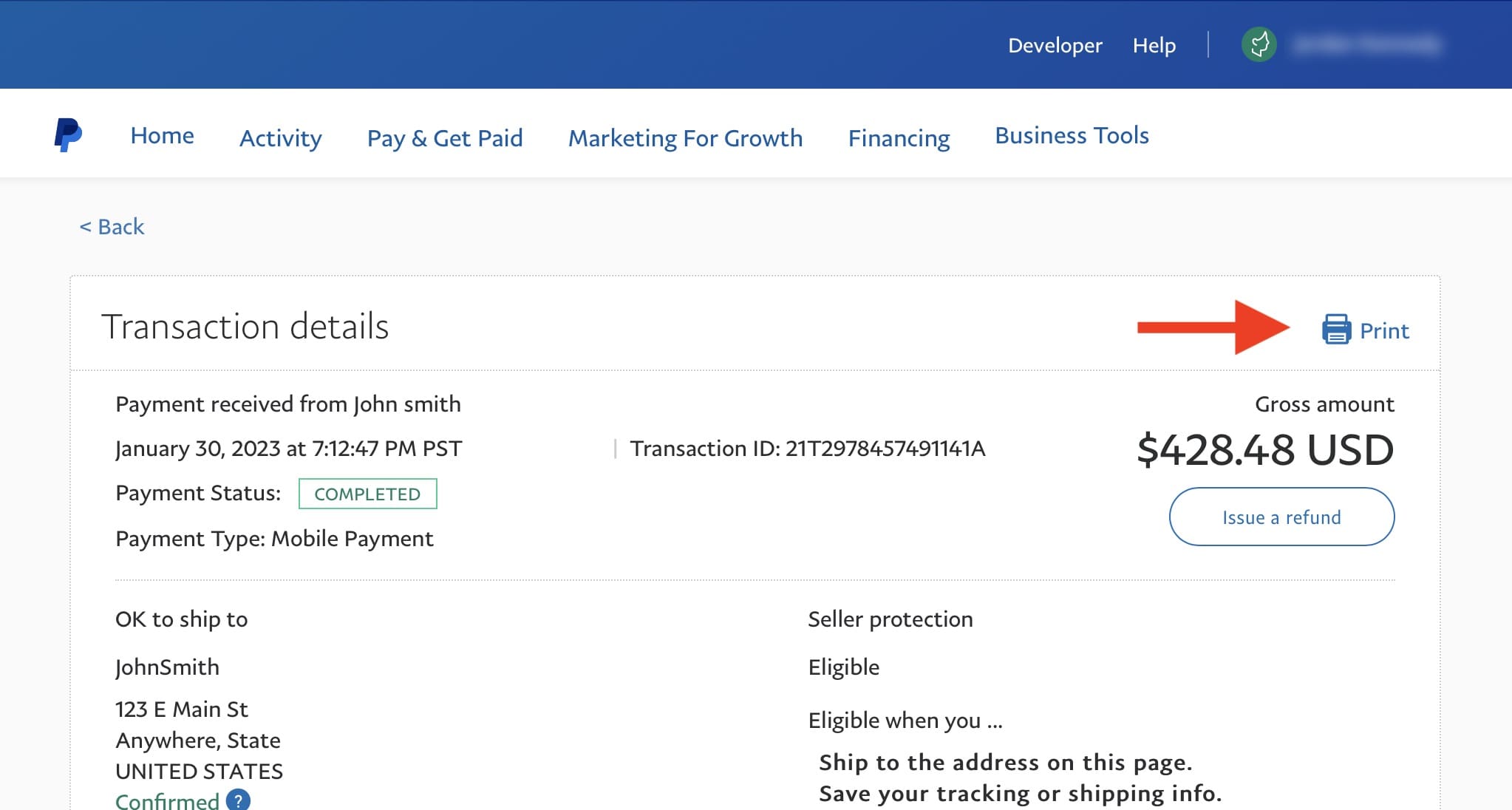Viewport: 1512px width, 810px height.
Task: Click the PayPal notification bell icon
Action: point(1258,45)
